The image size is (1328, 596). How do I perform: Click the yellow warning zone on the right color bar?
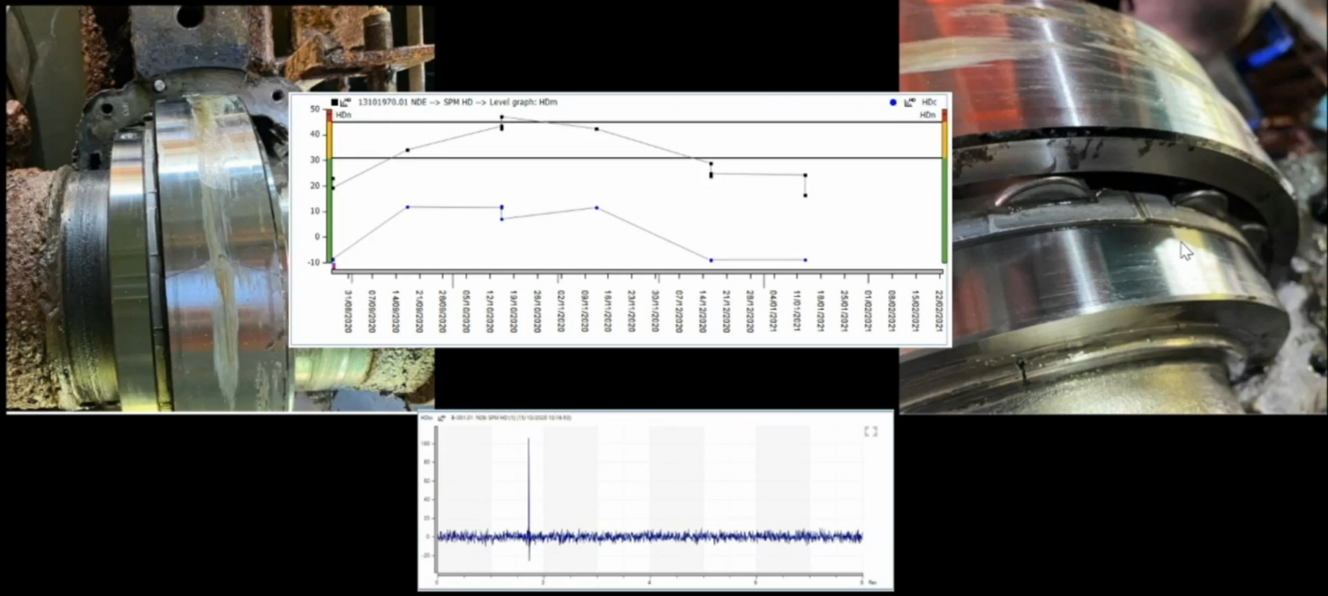tap(944, 140)
